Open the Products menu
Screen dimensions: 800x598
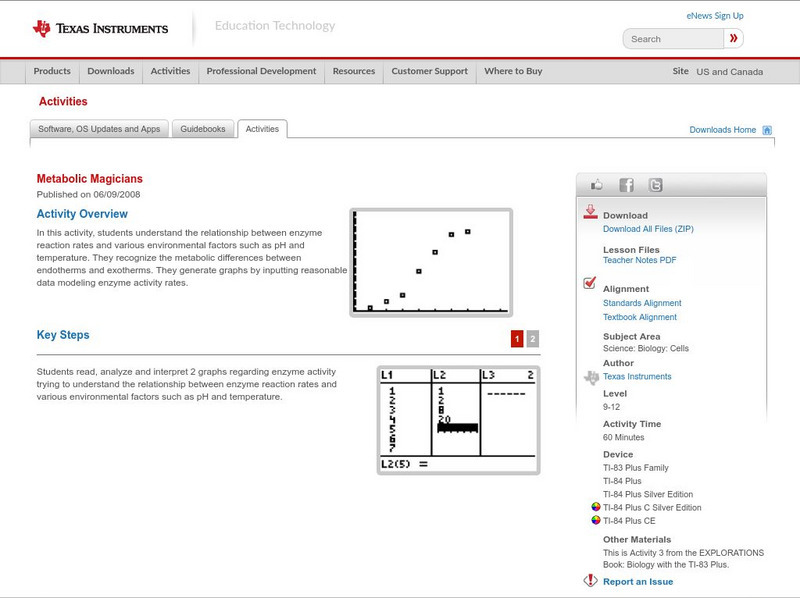pos(52,71)
